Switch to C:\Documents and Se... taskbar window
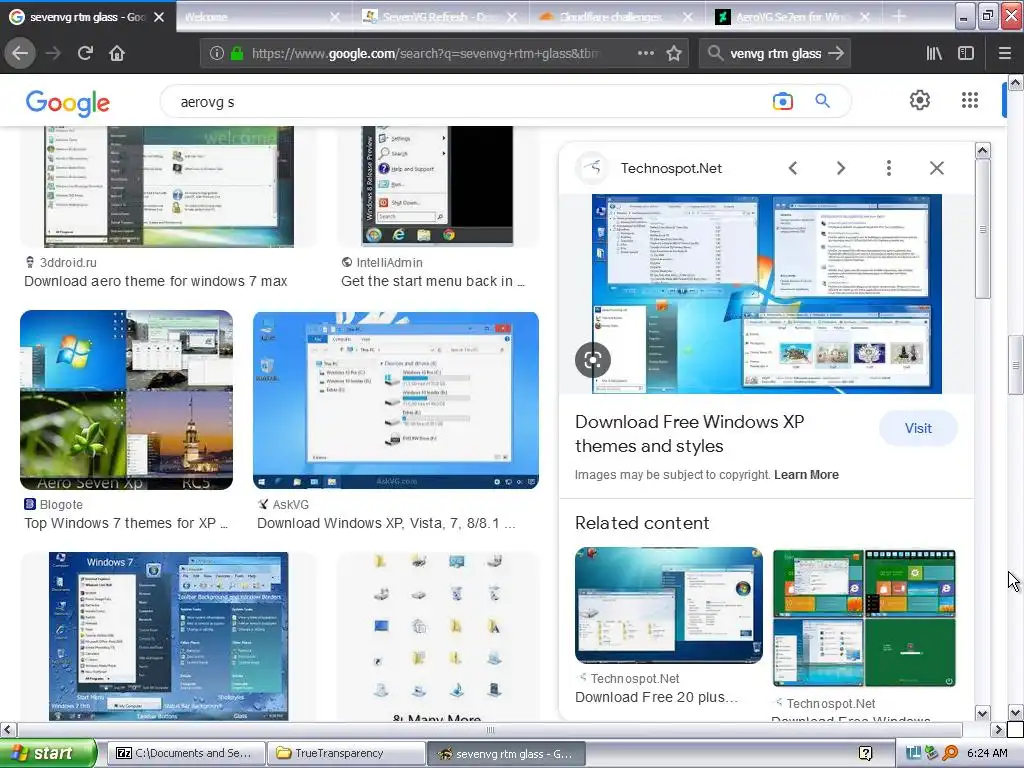 click(x=185, y=753)
